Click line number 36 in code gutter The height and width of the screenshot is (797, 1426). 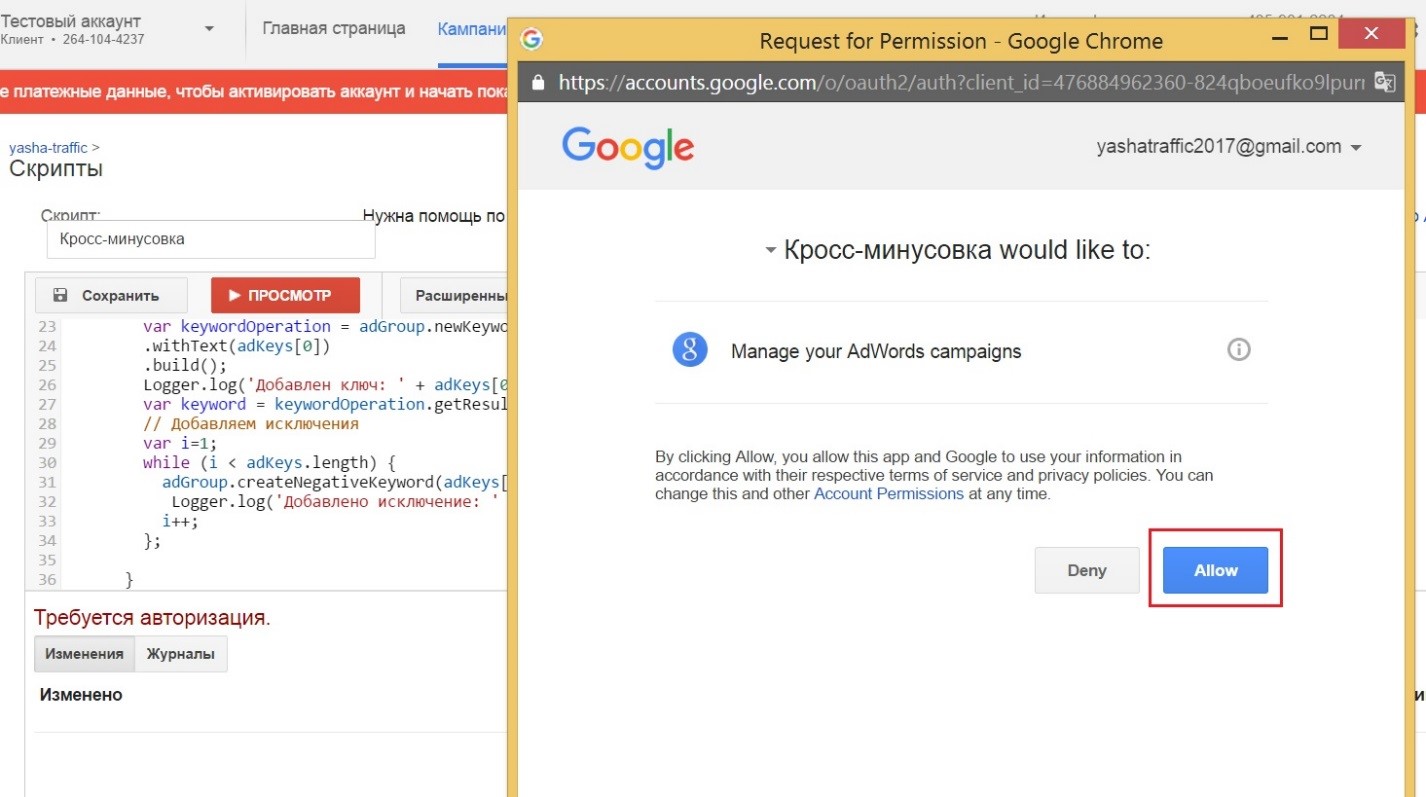pyautogui.click(x=47, y=580)
